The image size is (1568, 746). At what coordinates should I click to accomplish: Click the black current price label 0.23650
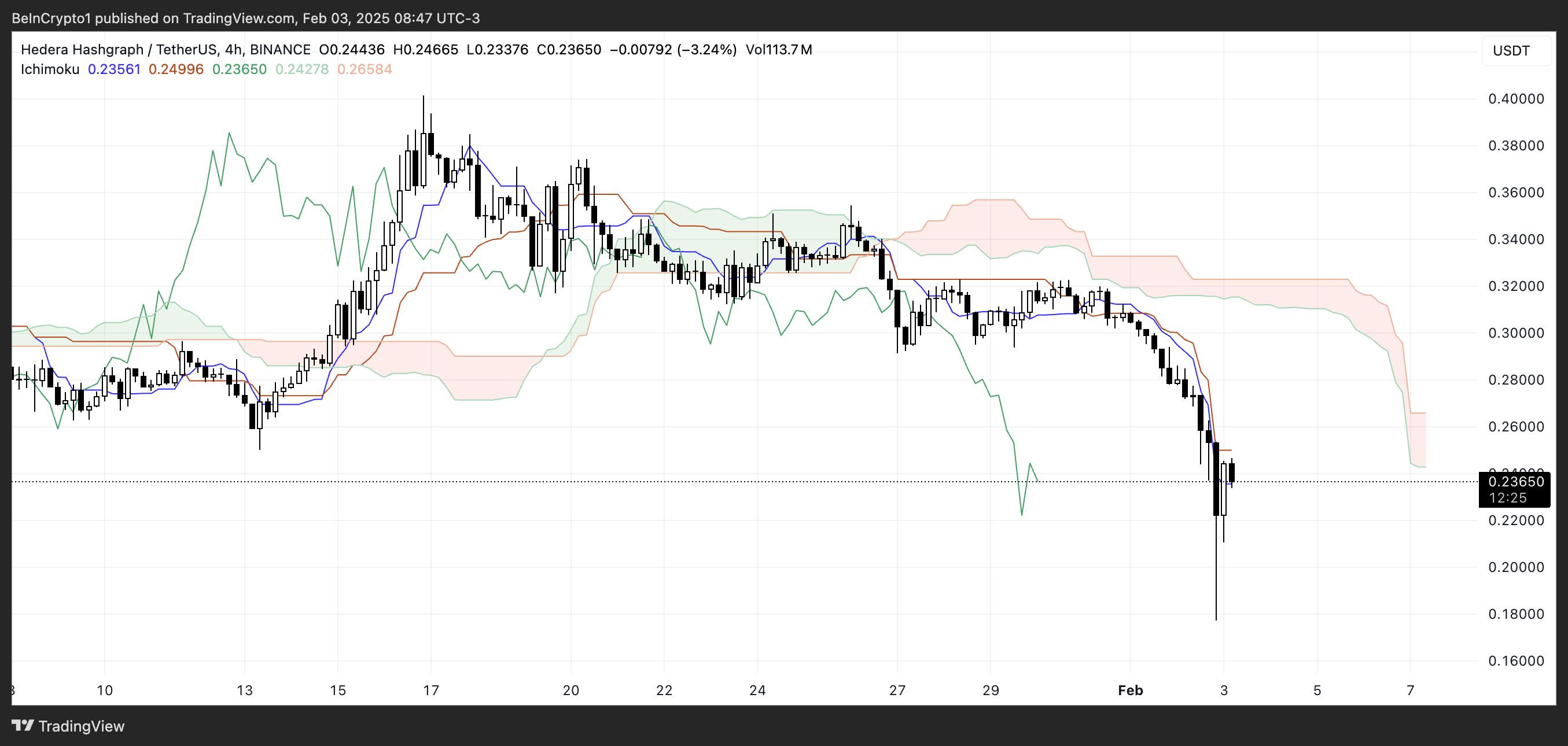tap(1516, 481)
